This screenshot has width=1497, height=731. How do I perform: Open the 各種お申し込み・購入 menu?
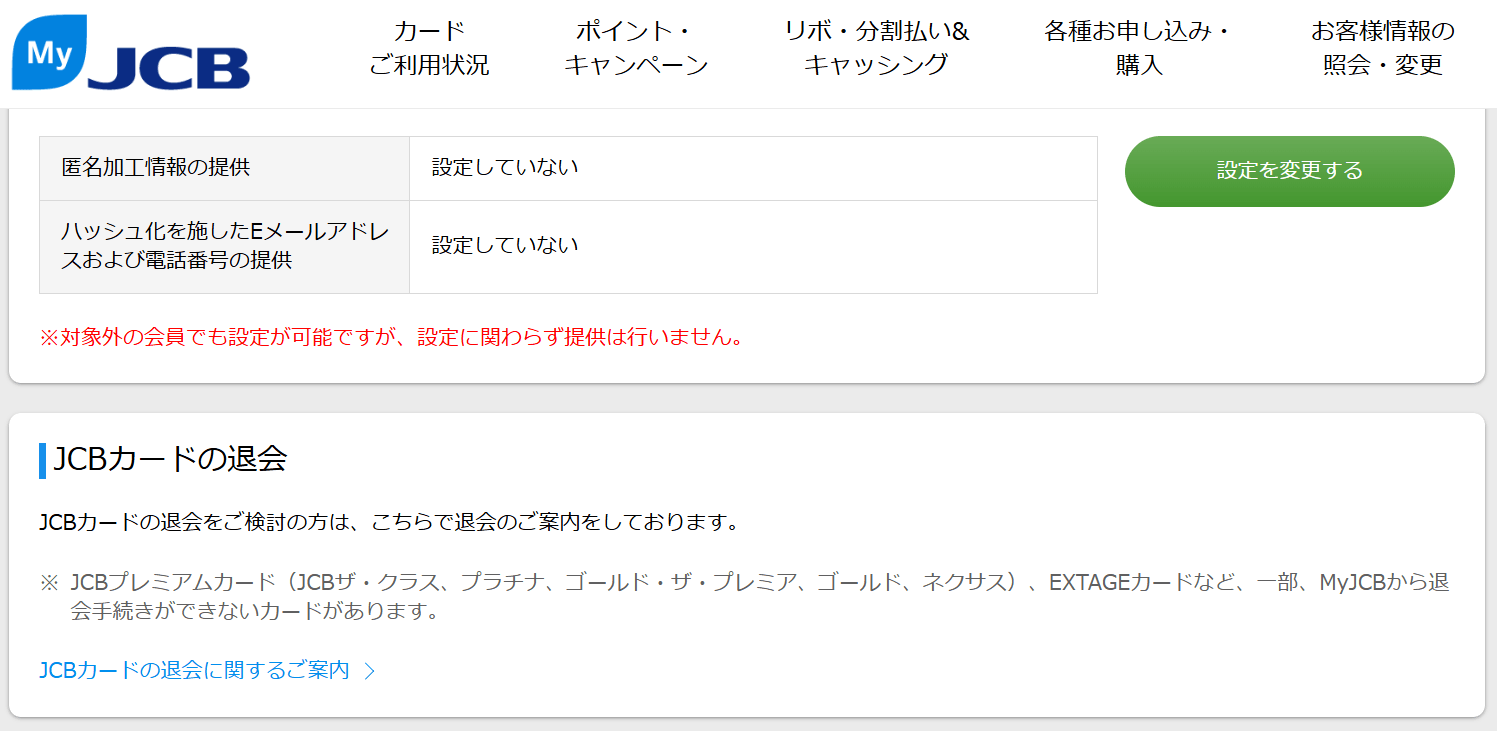(x=1140, y=48)
